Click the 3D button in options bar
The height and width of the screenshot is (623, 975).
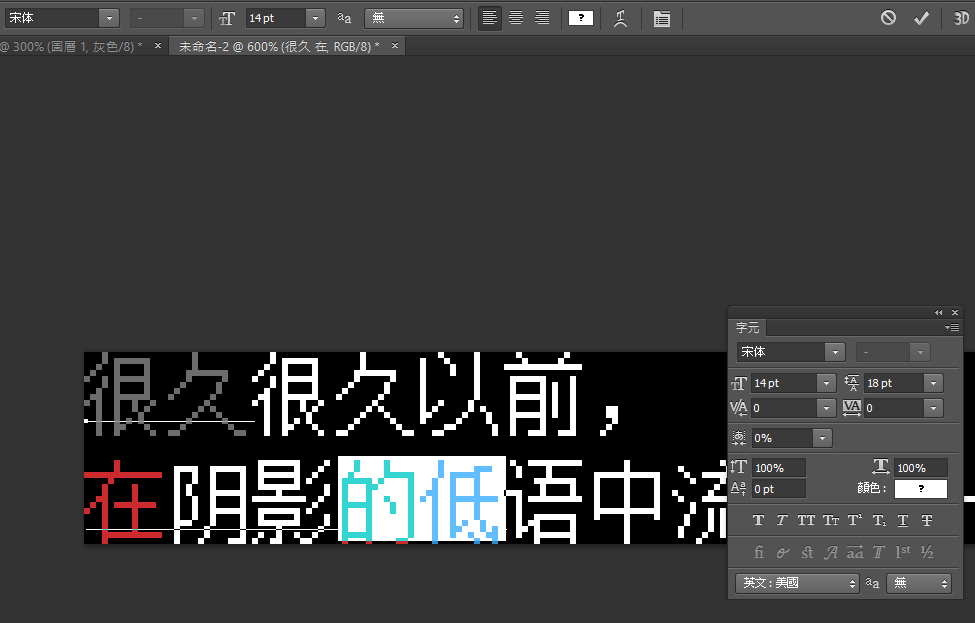[x=961, y=18]
